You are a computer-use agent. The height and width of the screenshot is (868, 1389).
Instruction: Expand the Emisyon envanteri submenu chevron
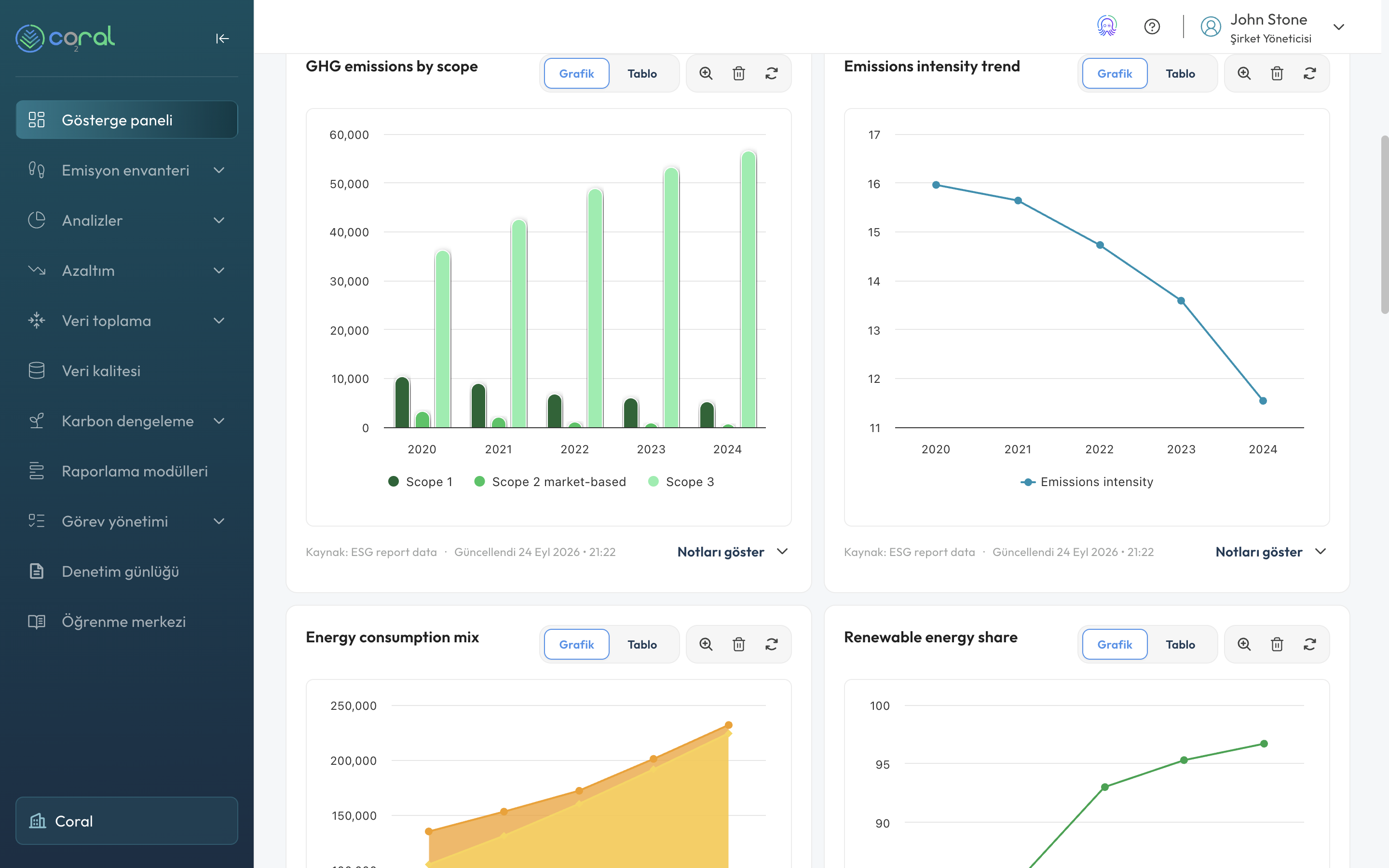pos(218,170)
